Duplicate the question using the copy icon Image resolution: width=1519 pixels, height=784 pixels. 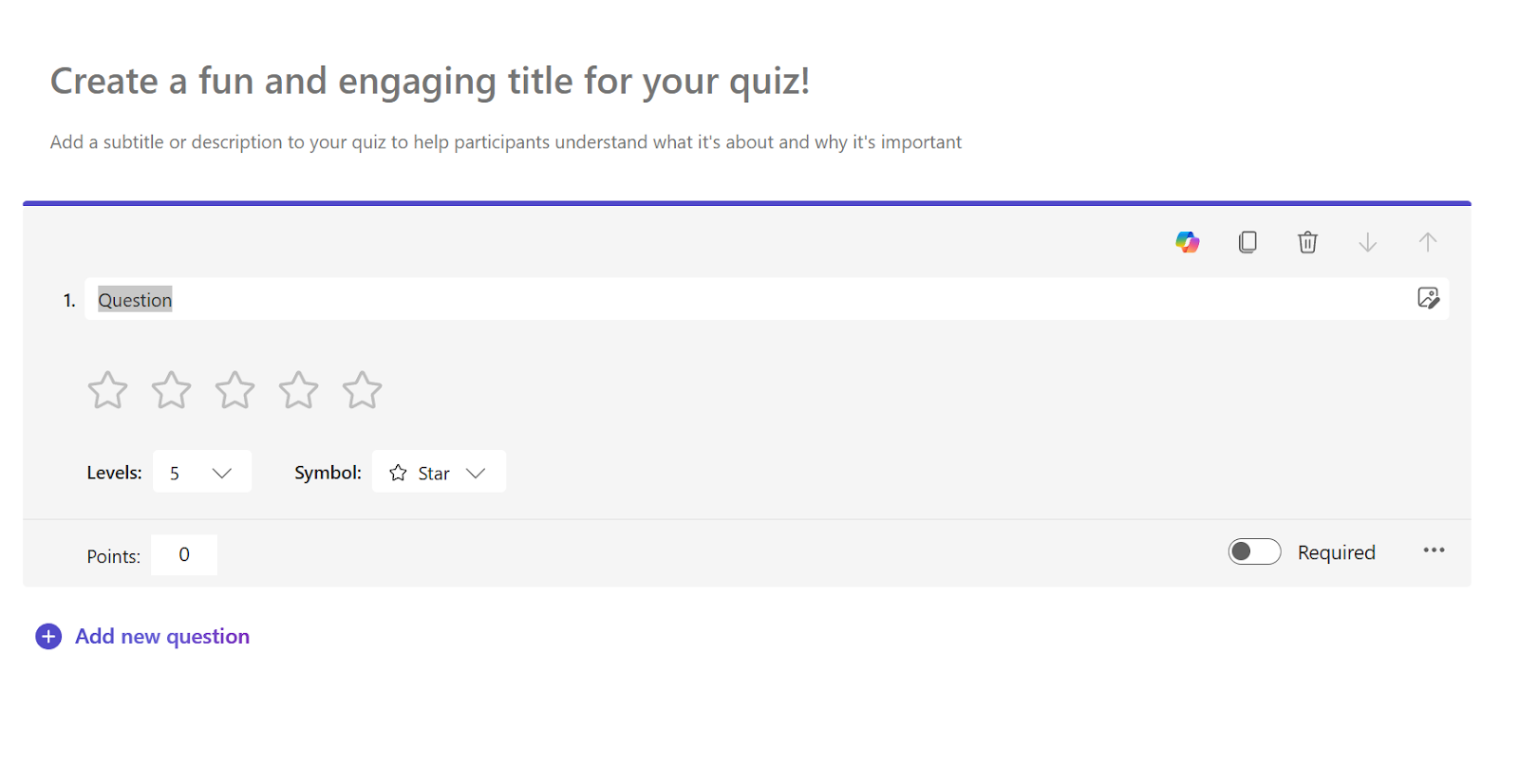click(x=1247, y=242)
